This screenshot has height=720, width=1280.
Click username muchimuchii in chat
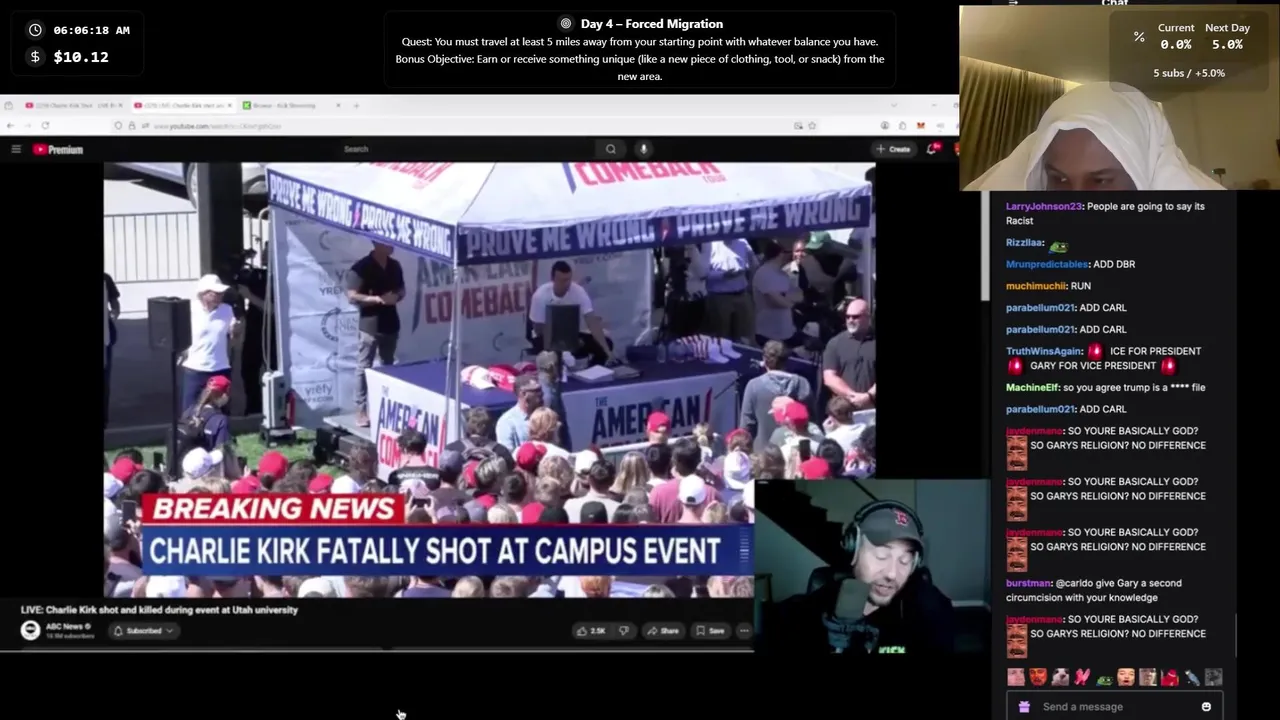click(1035, 286)
